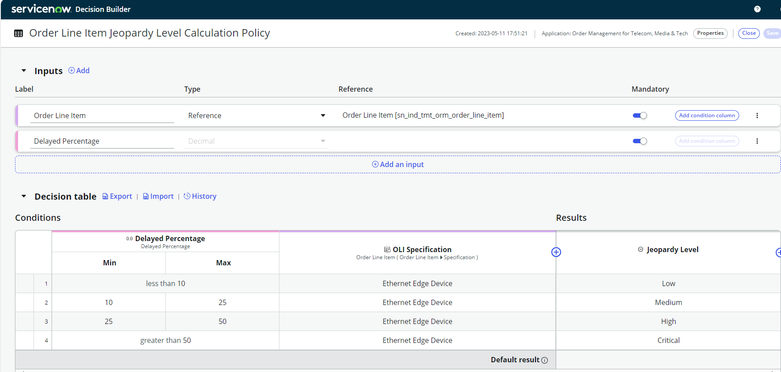781x372 pixels.
Task: Toggle Mandatory switch for Order Line Item
Action: 640,116
